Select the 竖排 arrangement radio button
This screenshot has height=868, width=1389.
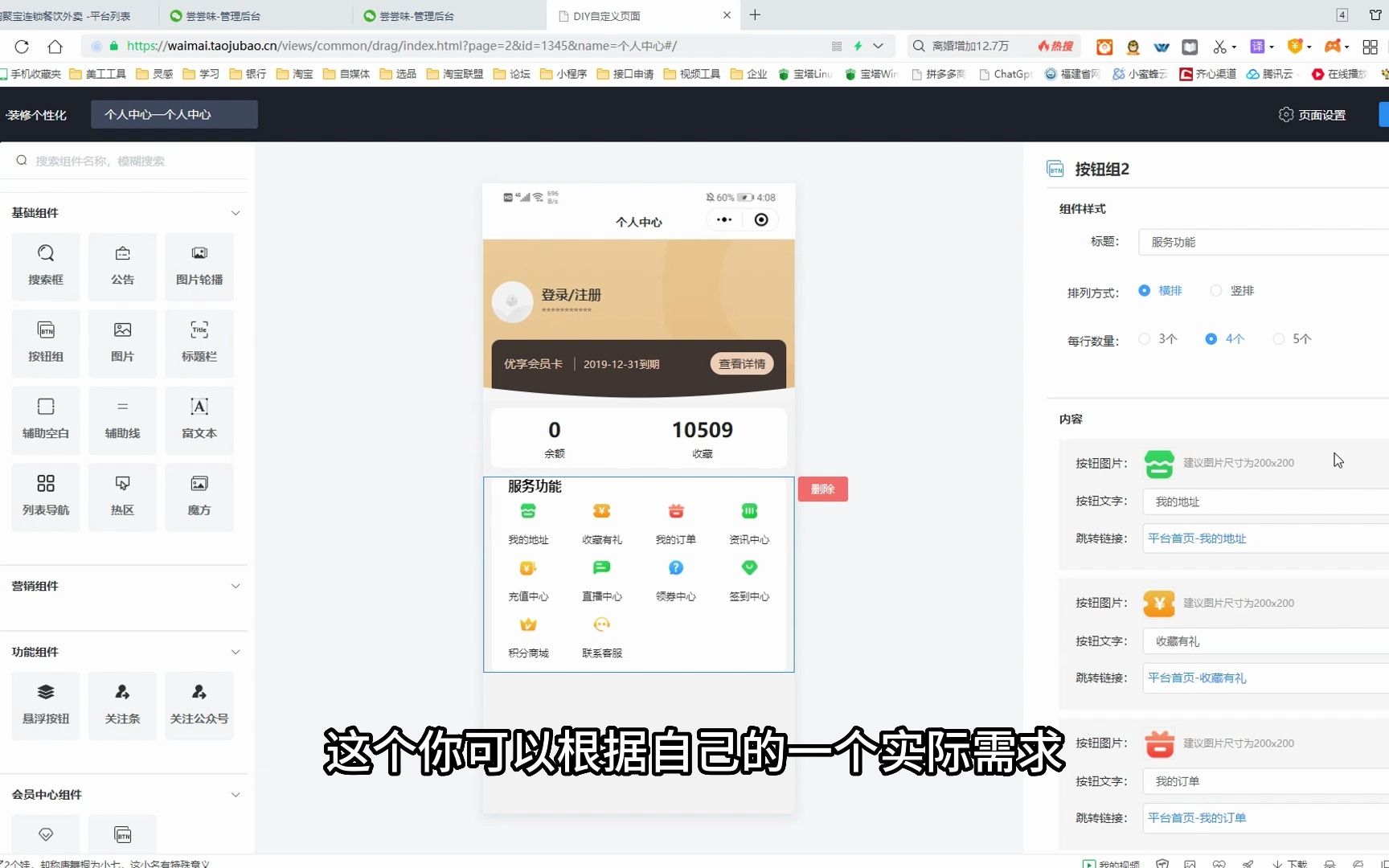1217,290
